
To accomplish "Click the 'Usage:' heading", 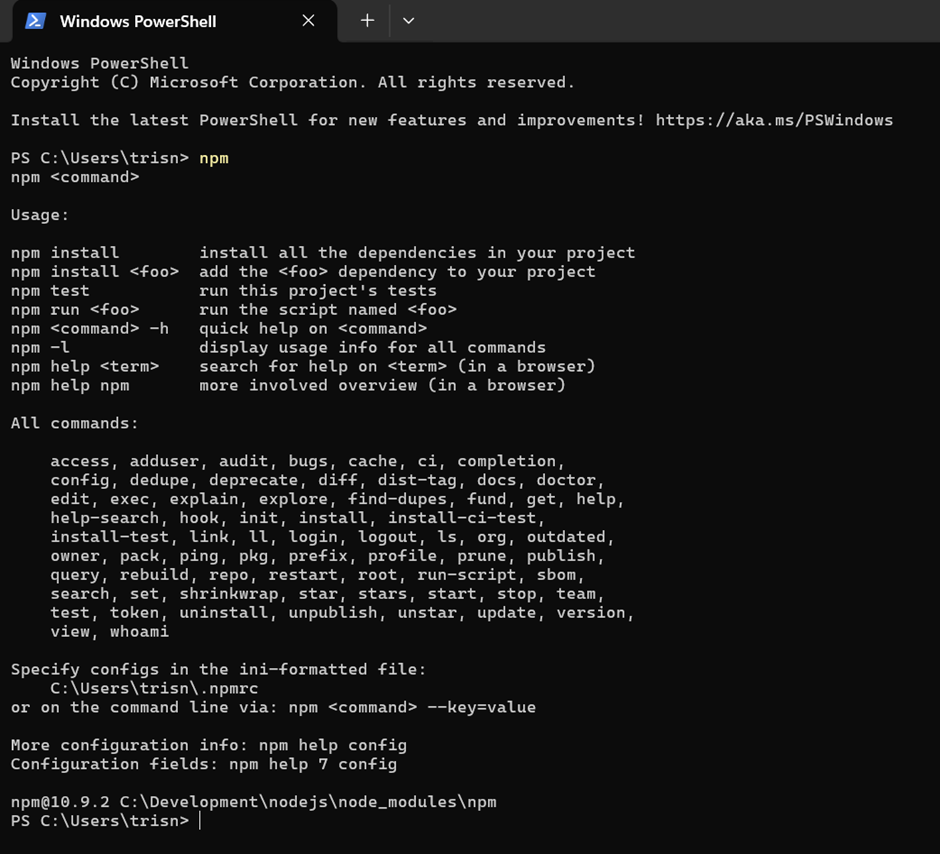I will click(40, 215).
